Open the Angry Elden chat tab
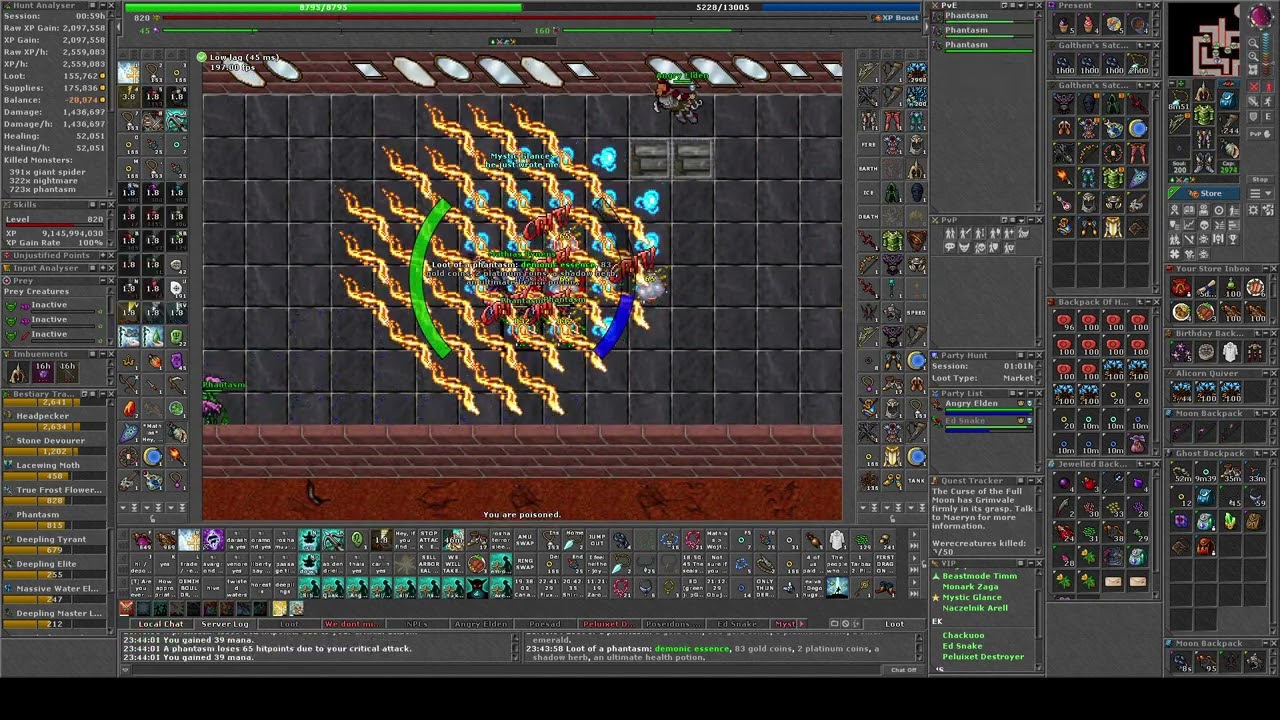Screen dimensions: 1280x720 click(481, 624)
